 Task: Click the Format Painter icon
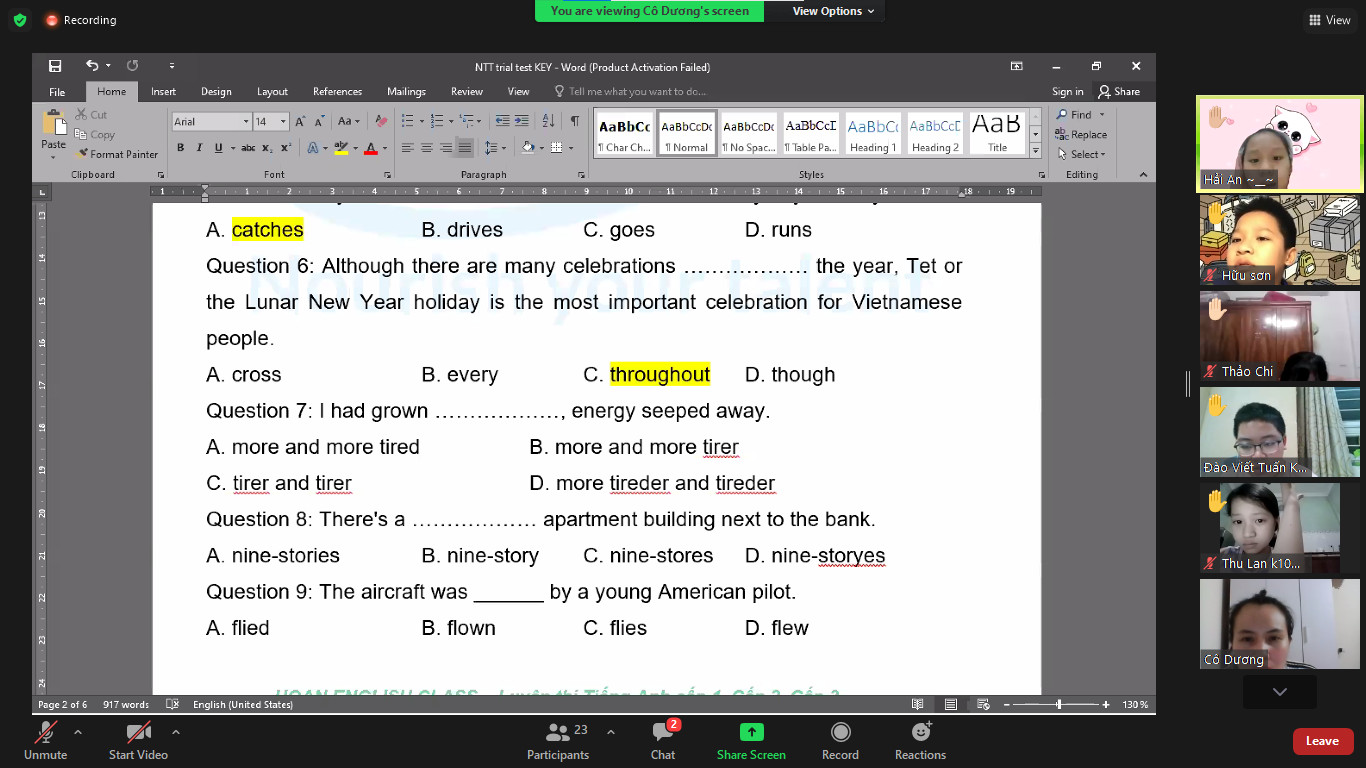pos(82,154)
